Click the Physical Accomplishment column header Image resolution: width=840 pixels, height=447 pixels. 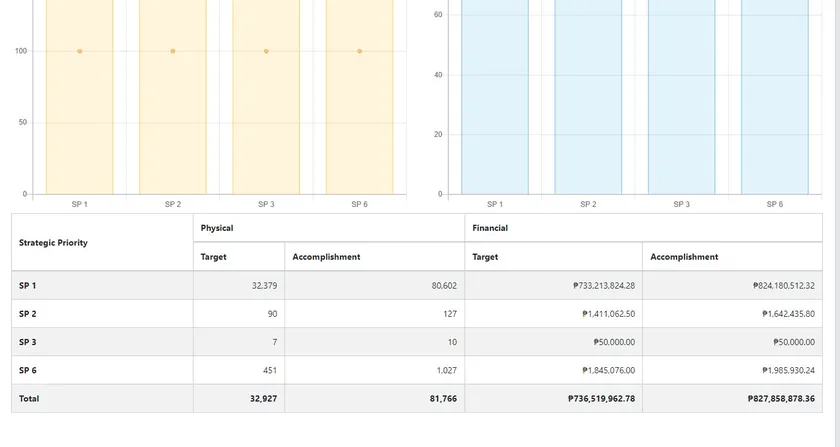click(374, 257)
